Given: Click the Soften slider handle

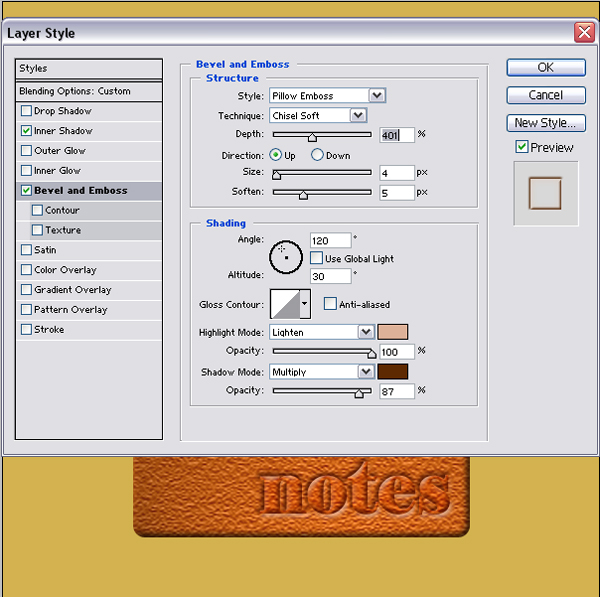Looking at the screenshot, I should point(303,195).
